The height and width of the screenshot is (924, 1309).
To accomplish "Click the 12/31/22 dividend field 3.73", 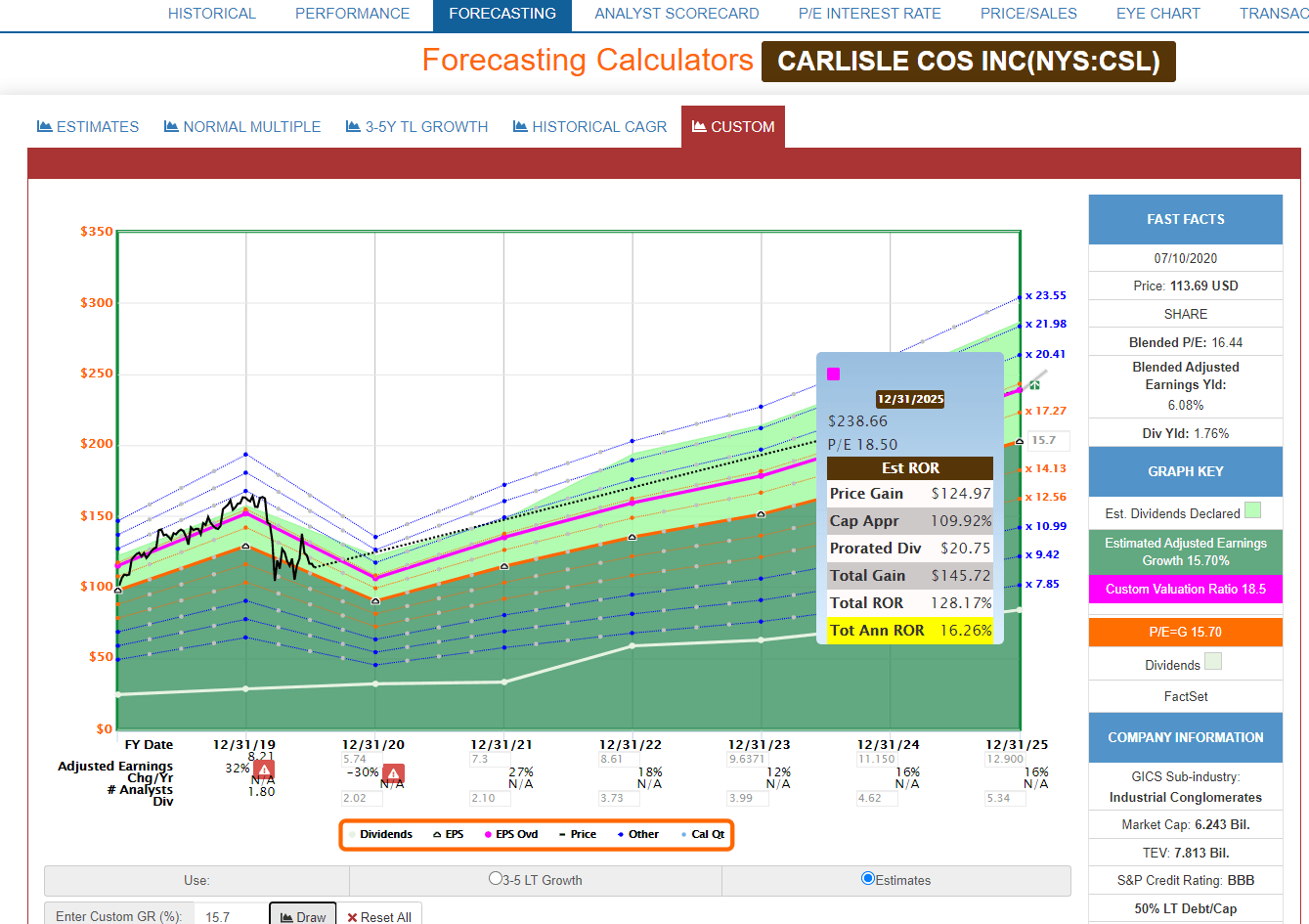I will [x=619, y=798].
